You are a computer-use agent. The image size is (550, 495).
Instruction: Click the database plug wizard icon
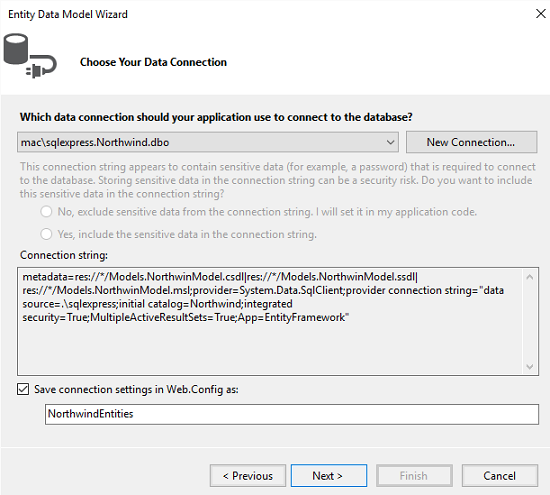[30, 56]
